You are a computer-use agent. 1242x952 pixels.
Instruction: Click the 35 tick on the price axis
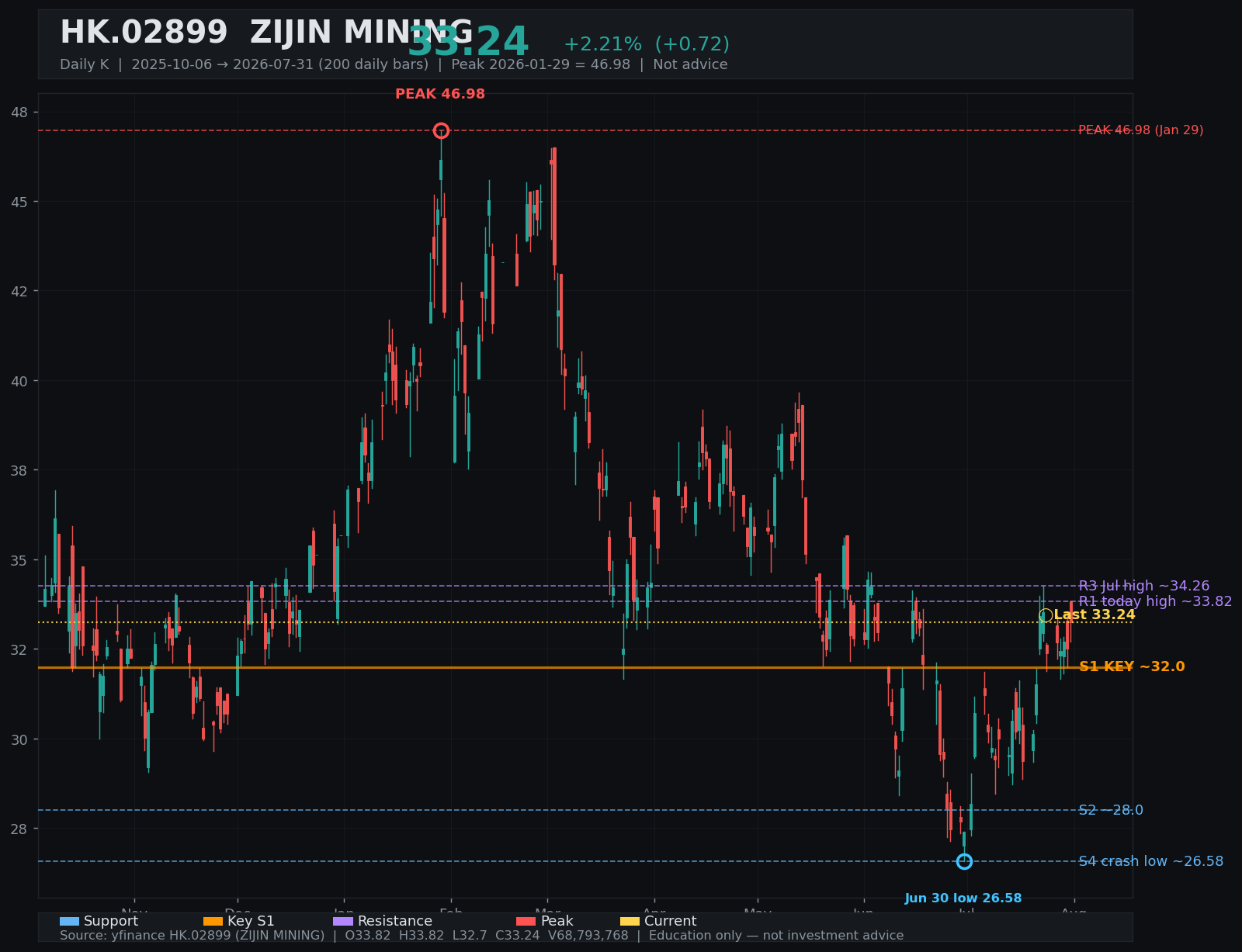(19, 560)
